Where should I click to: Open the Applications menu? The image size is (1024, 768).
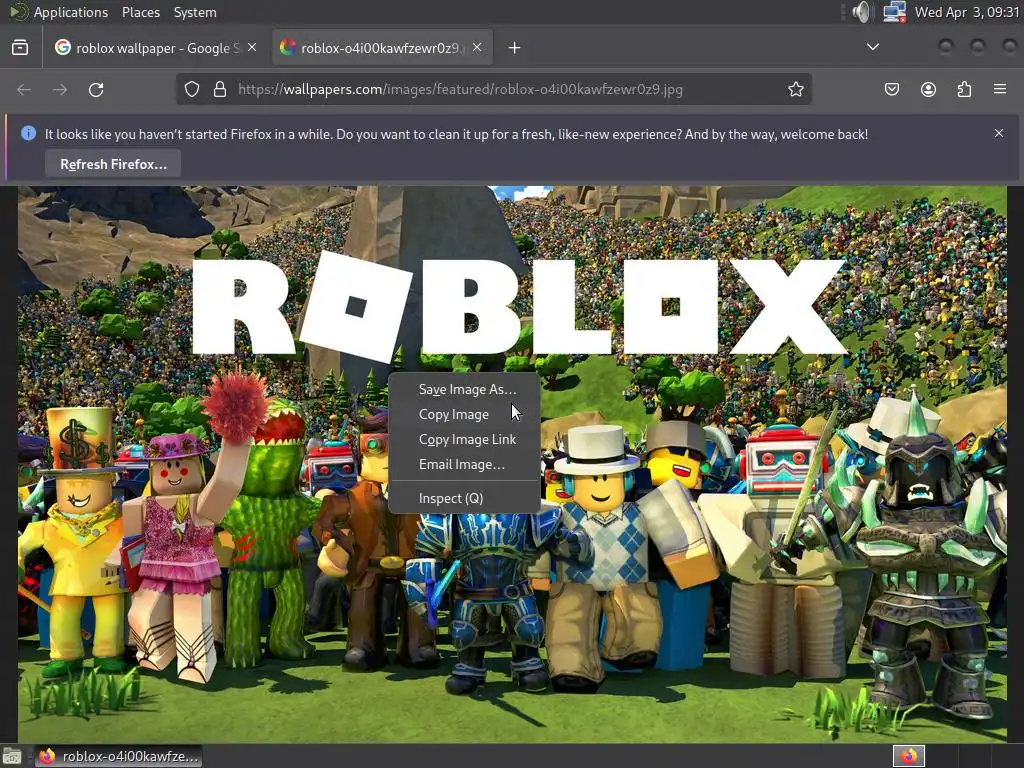[x=71, y=12]
